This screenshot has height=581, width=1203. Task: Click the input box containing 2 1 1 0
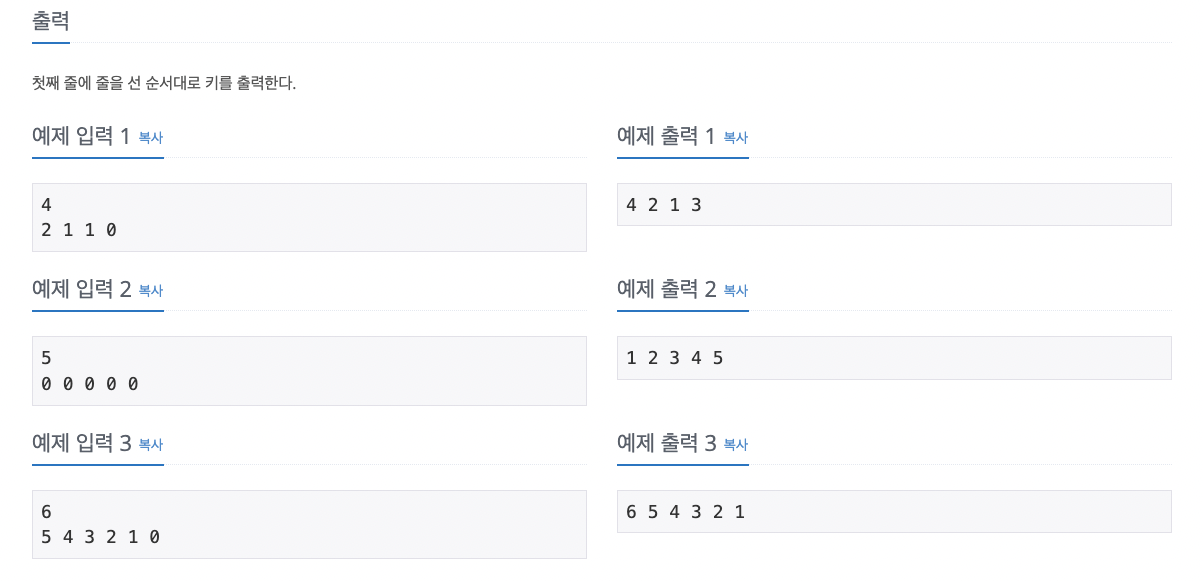point(309,217)
